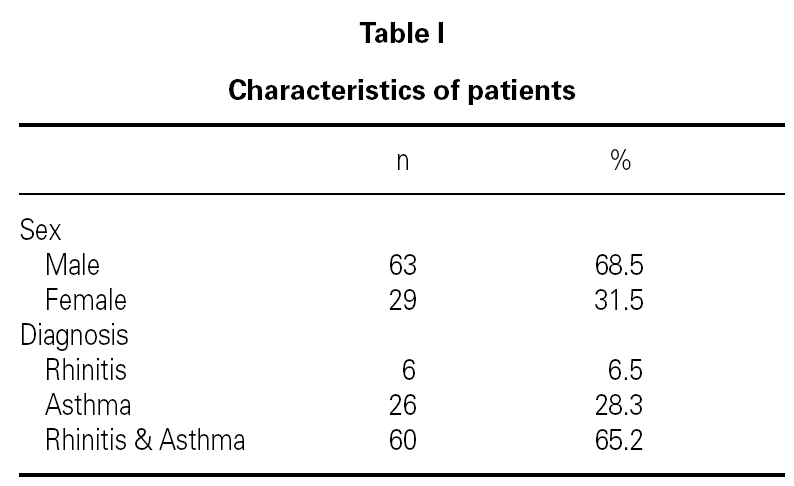Select the "Characteristics of patients" heading
Image resolution: width=794 pixels, height=486 pixels.
tap(402, 91)
